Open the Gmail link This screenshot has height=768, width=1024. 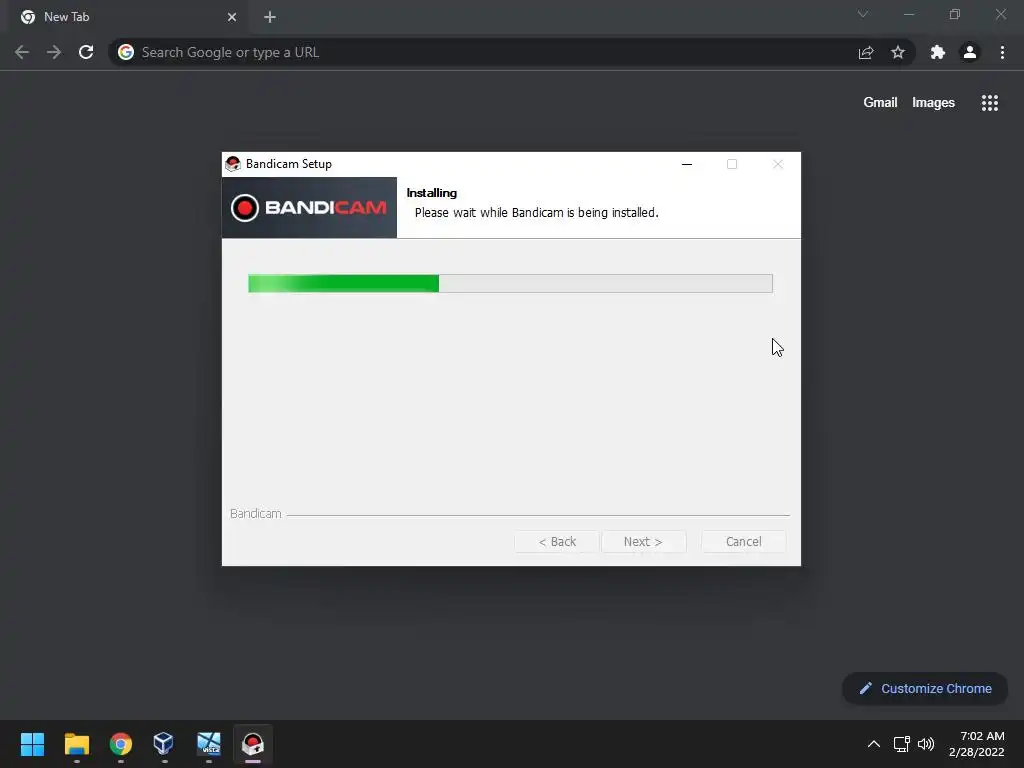pos(880,103)
